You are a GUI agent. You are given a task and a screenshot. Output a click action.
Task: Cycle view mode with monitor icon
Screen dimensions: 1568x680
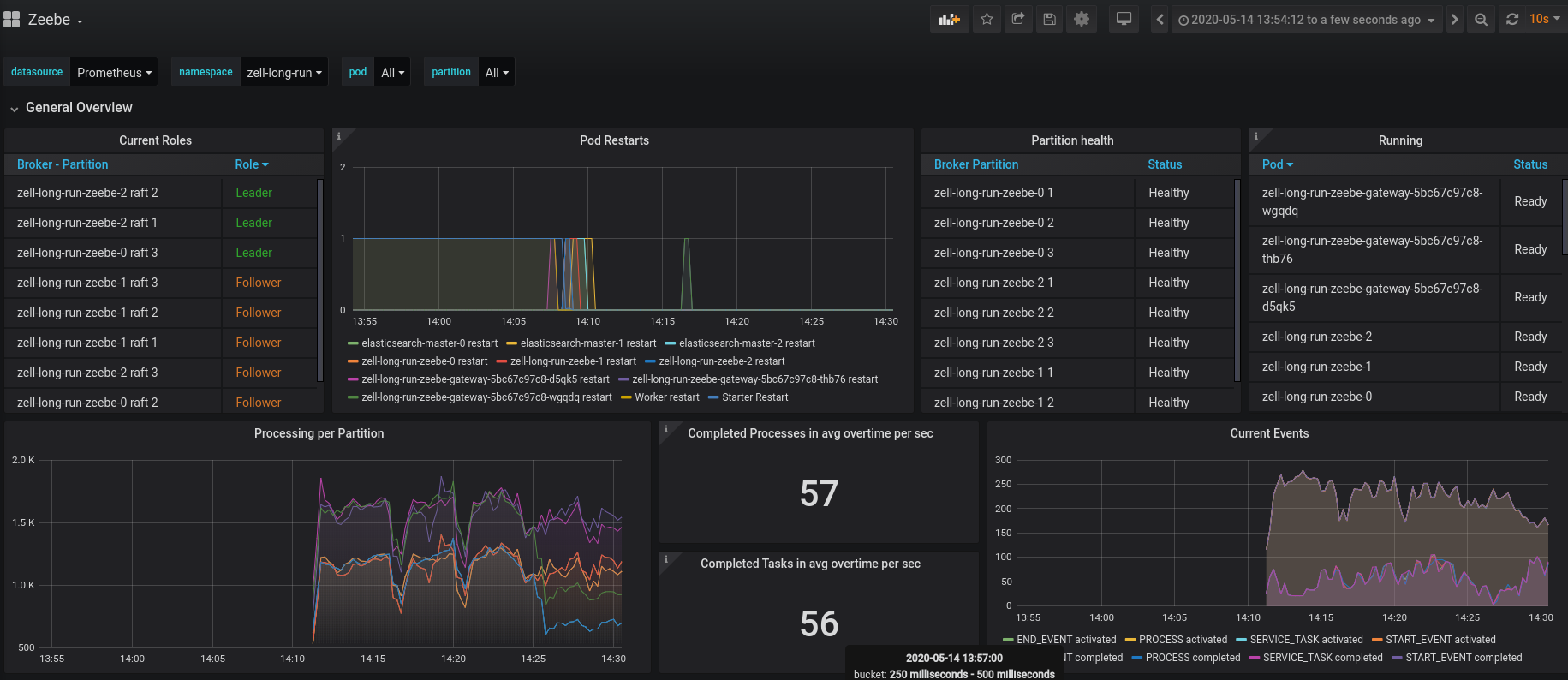1124,19
